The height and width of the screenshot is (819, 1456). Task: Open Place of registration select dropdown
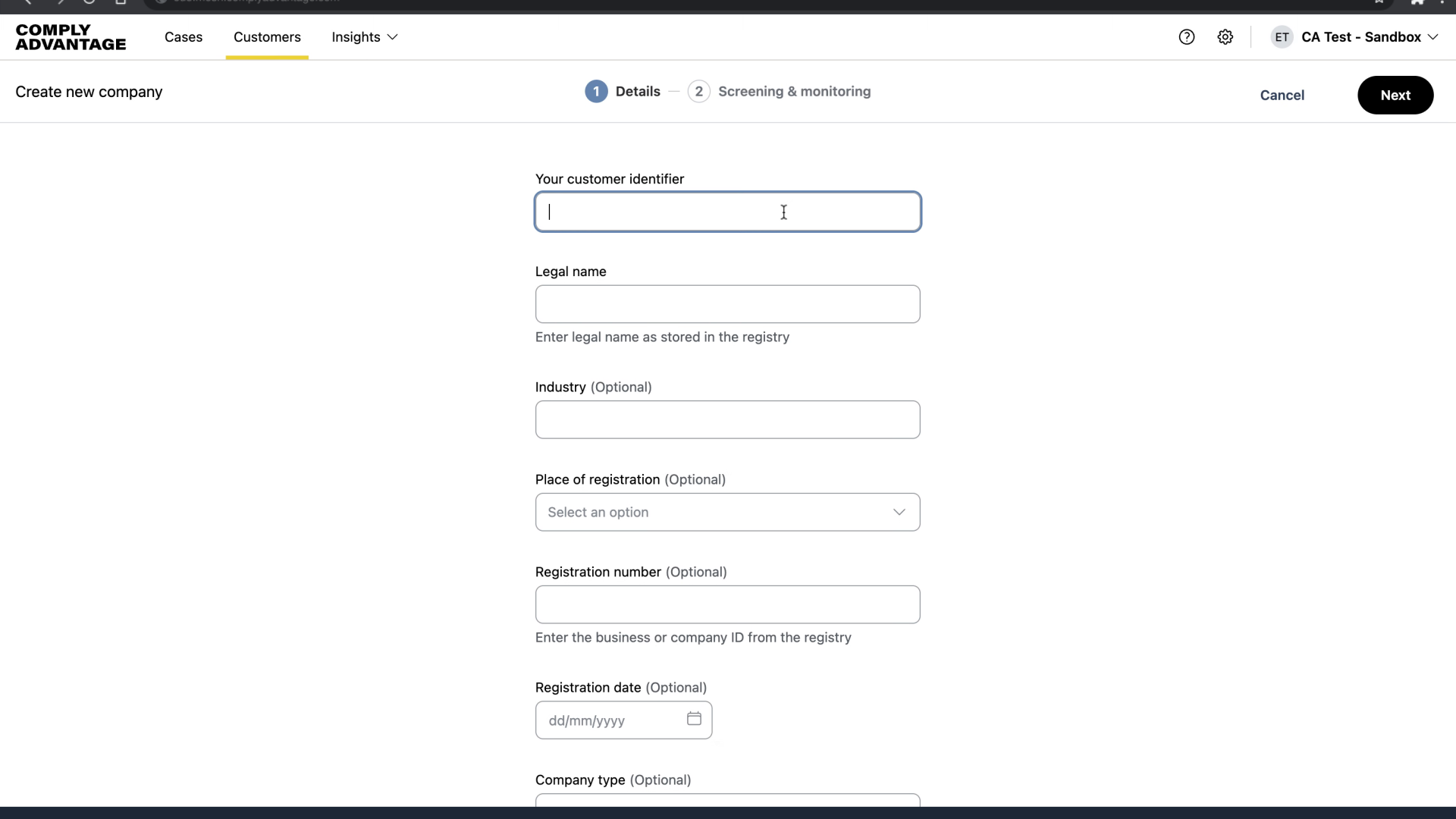(727, 513)
